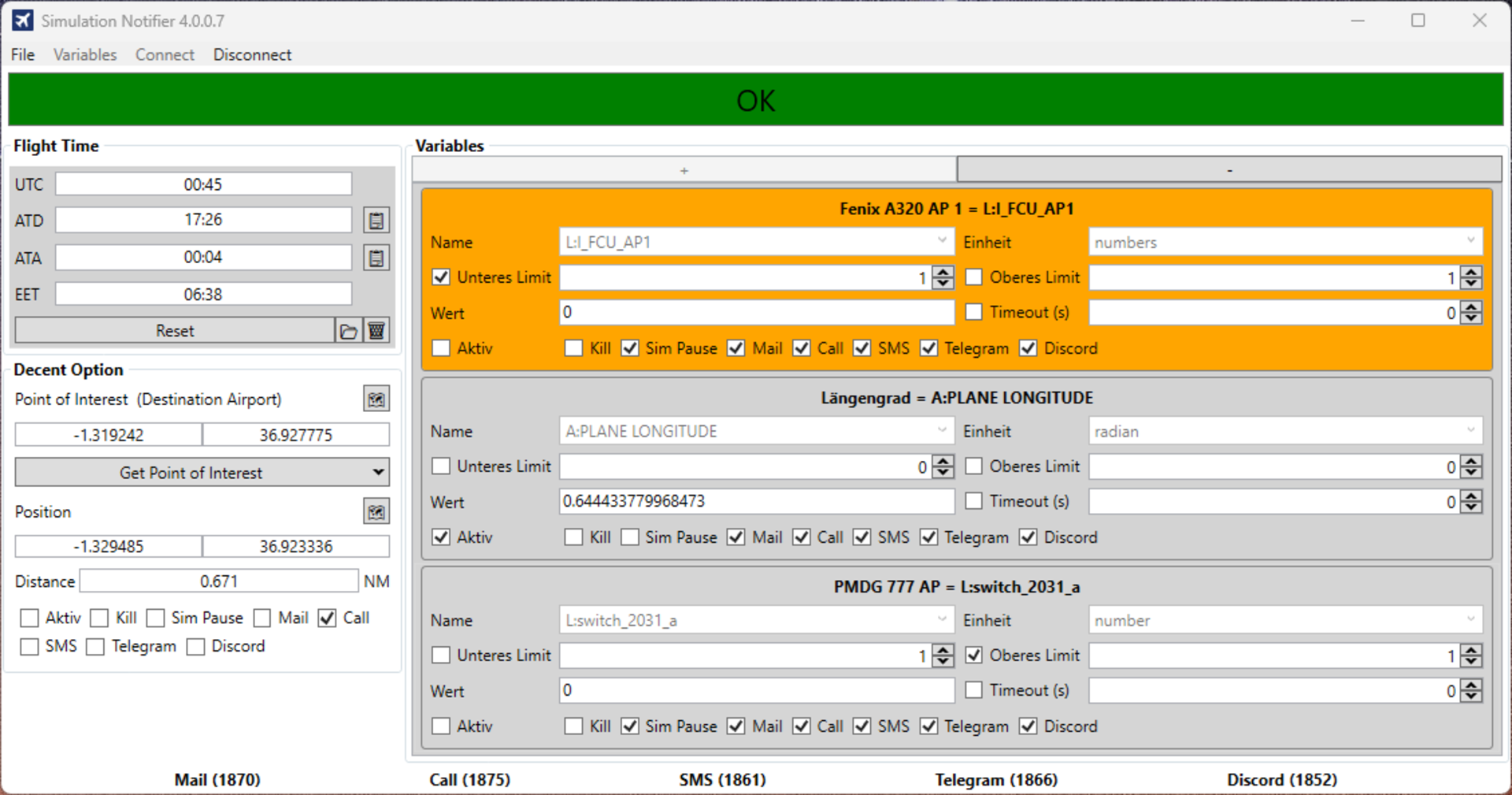Open folder icon next to Reset

pos(348,331)
